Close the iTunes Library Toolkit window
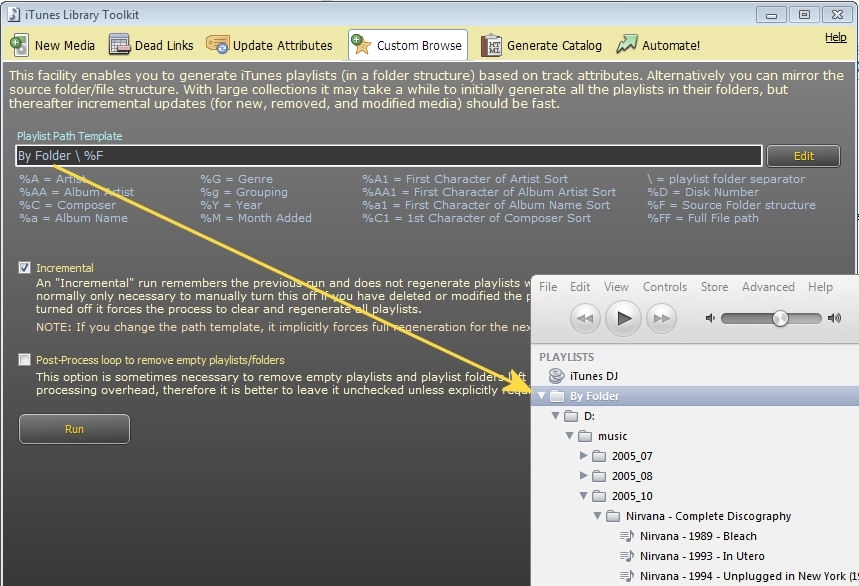 pos(837,15)
